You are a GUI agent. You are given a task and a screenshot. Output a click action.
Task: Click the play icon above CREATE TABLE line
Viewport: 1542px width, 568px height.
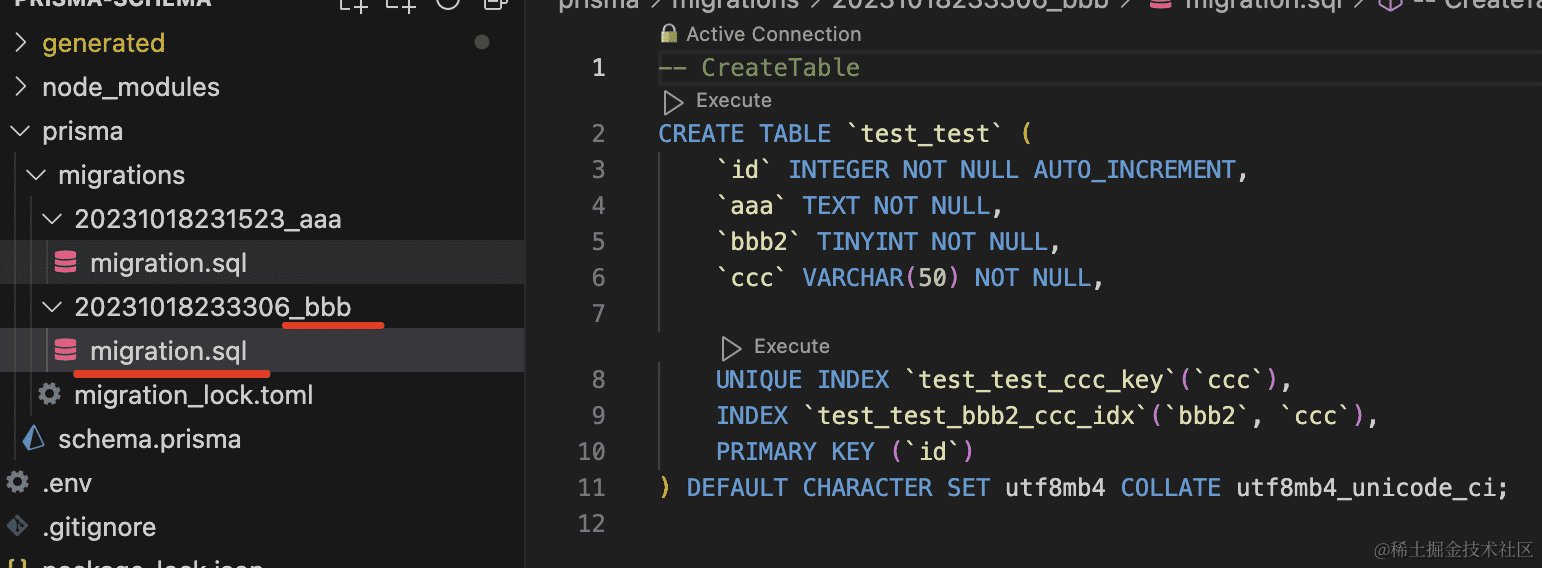(674, 101)
